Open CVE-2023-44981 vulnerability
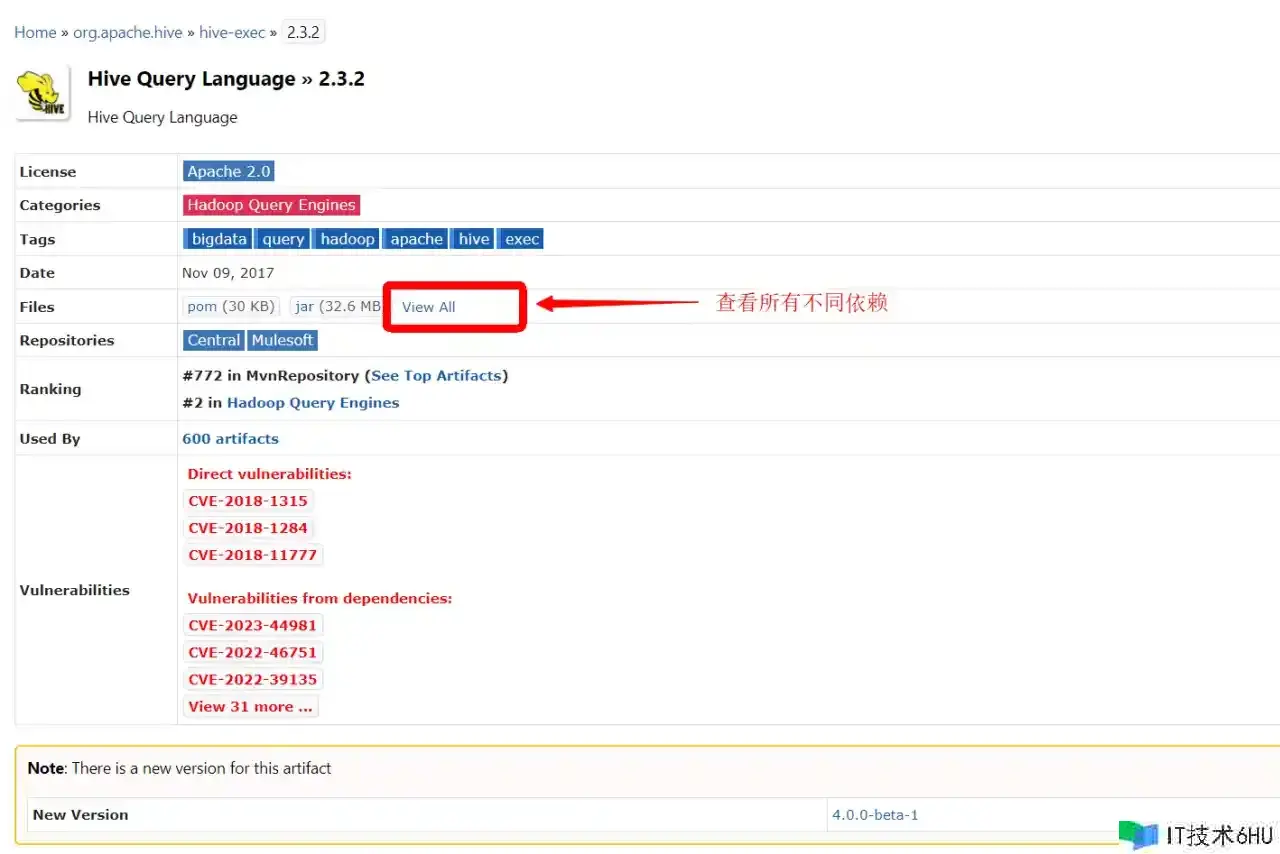 pos(252,625)
